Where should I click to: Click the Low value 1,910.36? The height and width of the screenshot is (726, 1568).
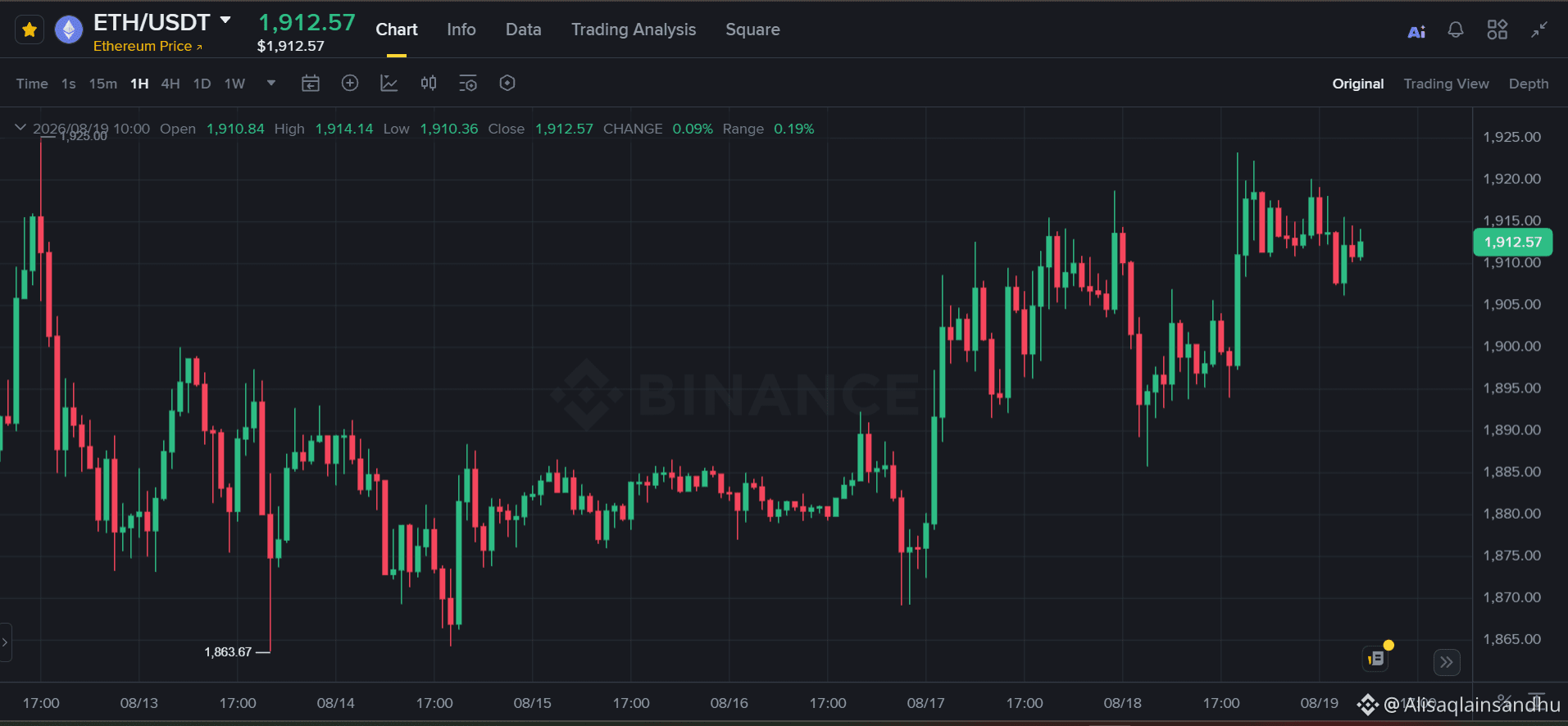tap(449, 129)
